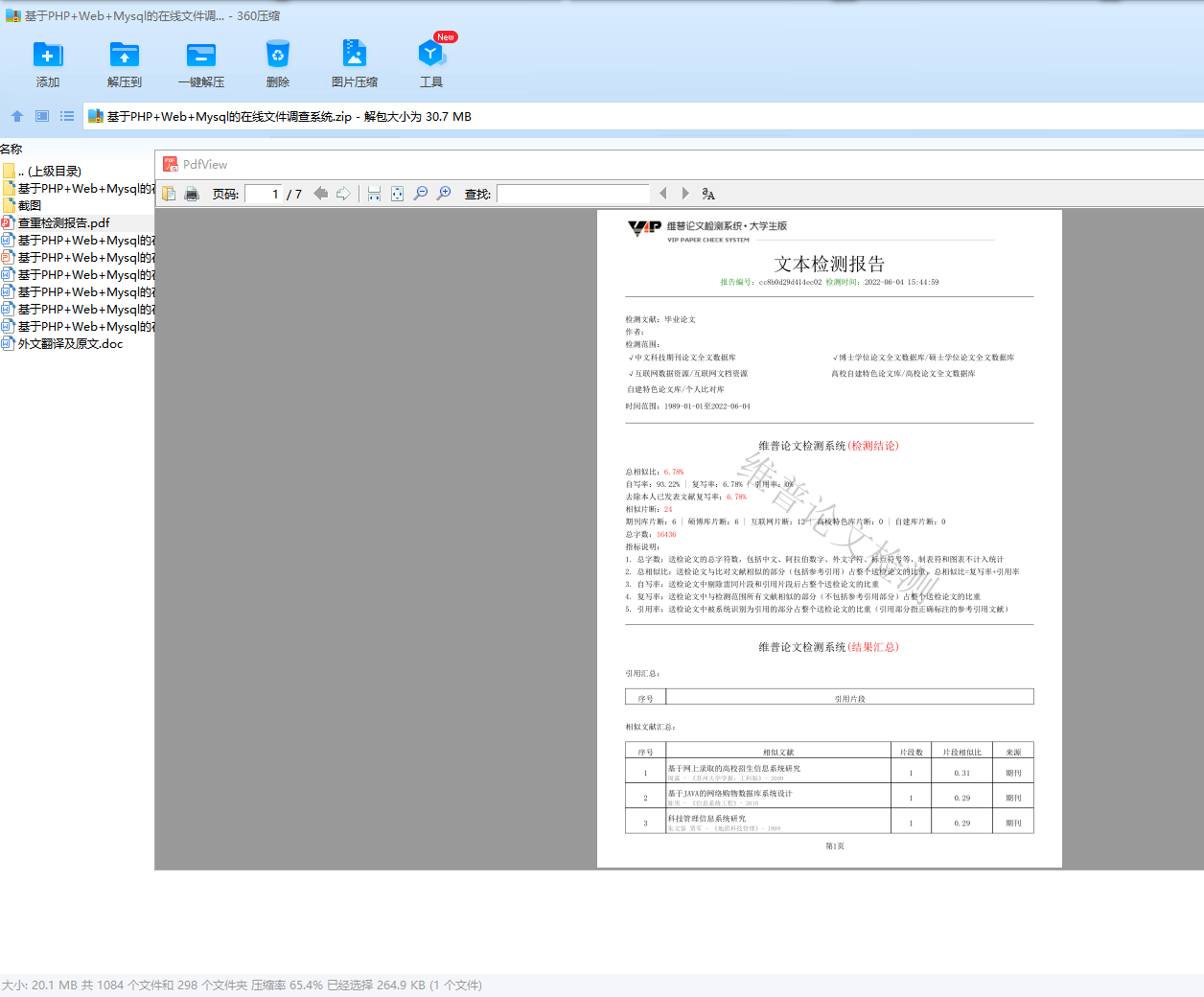
Task: Zoom out the PDF with minus magnifier
Action: point(420,194)
